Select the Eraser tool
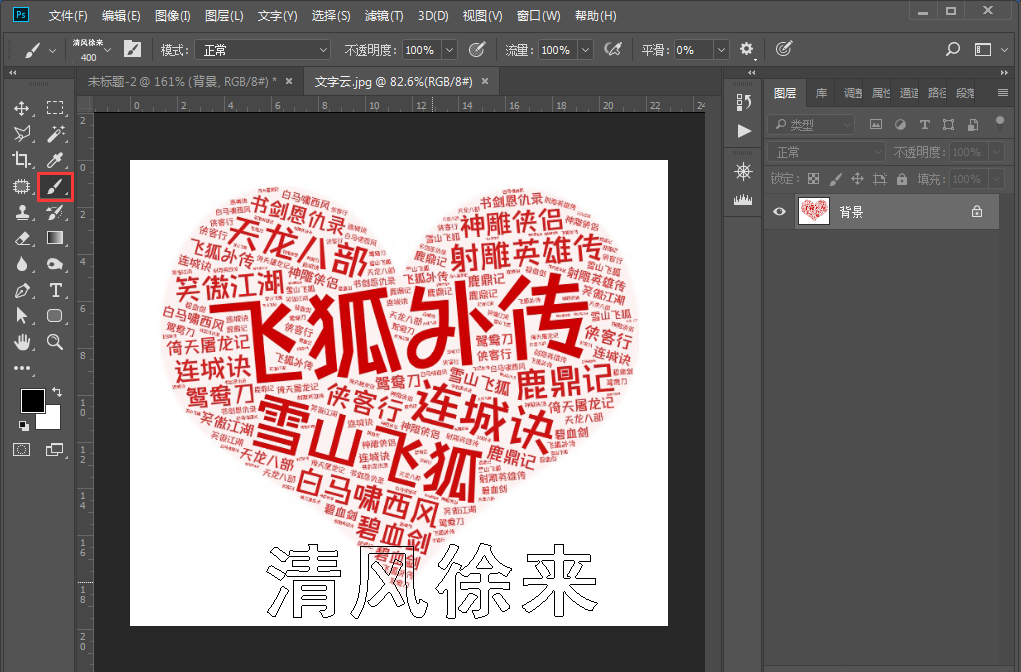1021x672 pixels. [x=21, y=238]
